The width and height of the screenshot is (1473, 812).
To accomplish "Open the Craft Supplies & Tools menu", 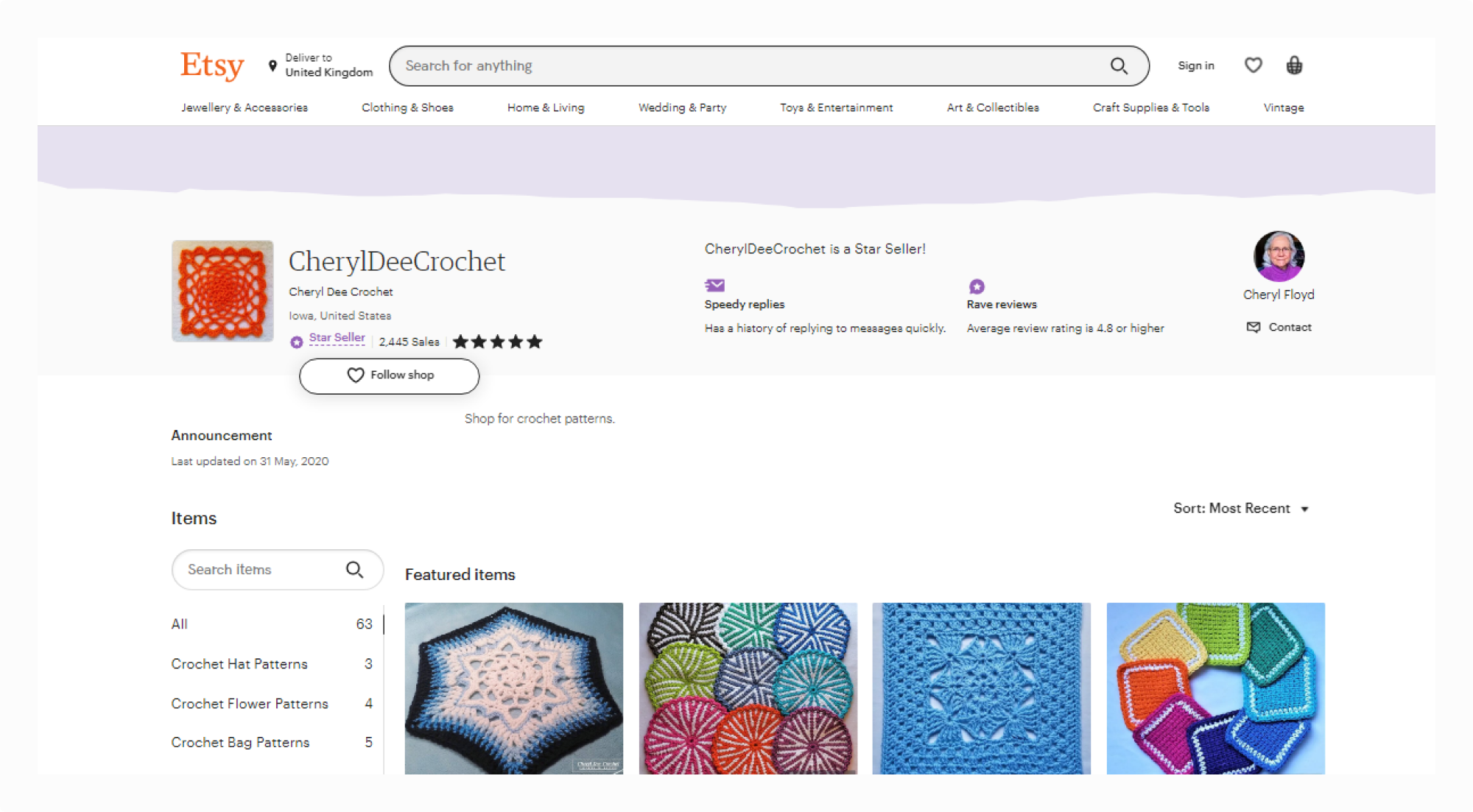I will (x=1150, y=107).
